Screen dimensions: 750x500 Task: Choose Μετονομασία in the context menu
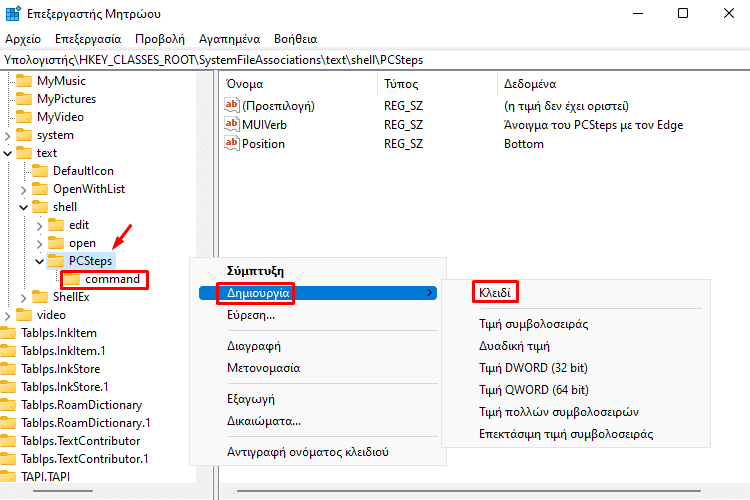(x=318, y=368)
